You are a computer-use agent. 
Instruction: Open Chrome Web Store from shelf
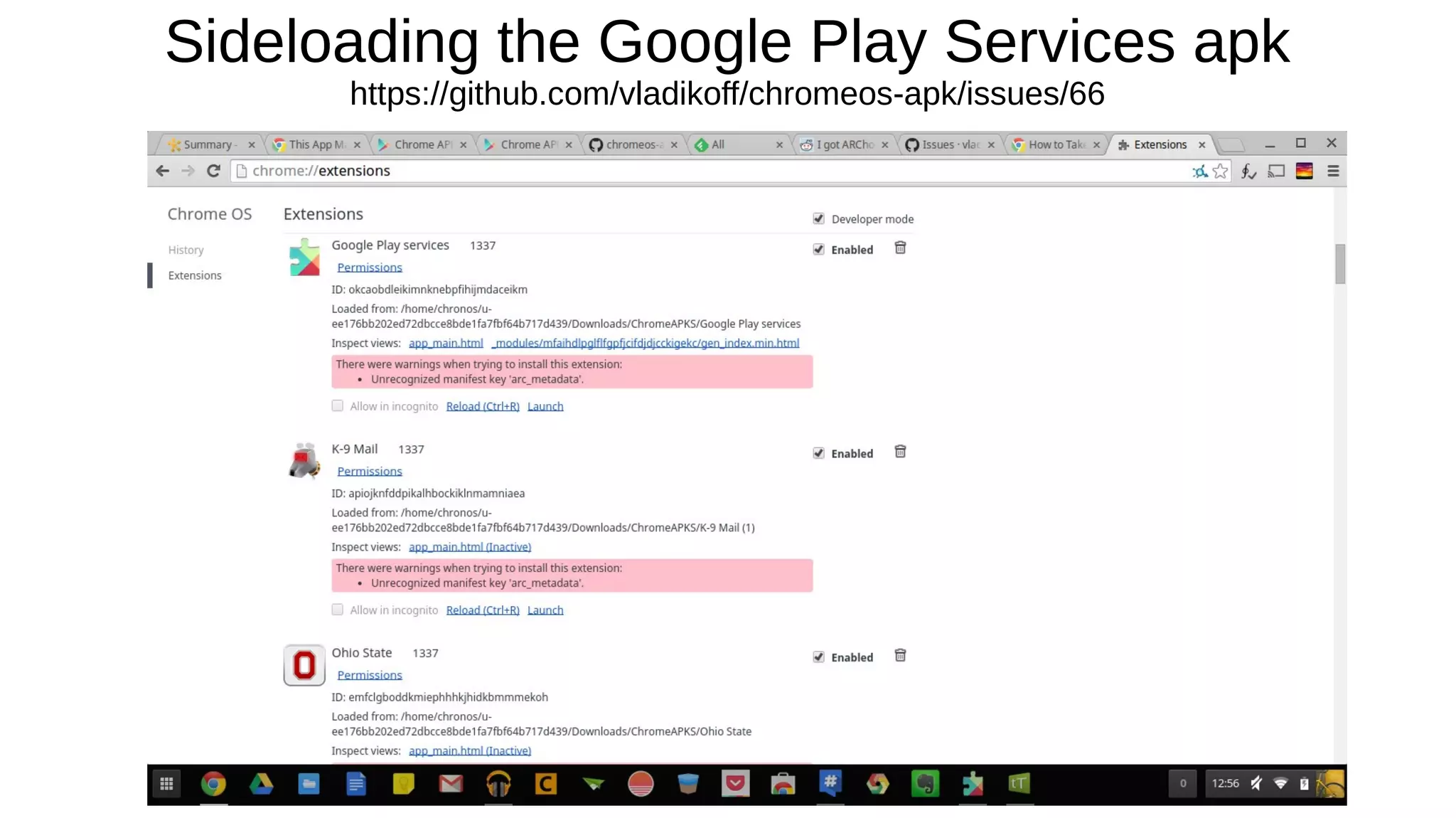point(783,784)
